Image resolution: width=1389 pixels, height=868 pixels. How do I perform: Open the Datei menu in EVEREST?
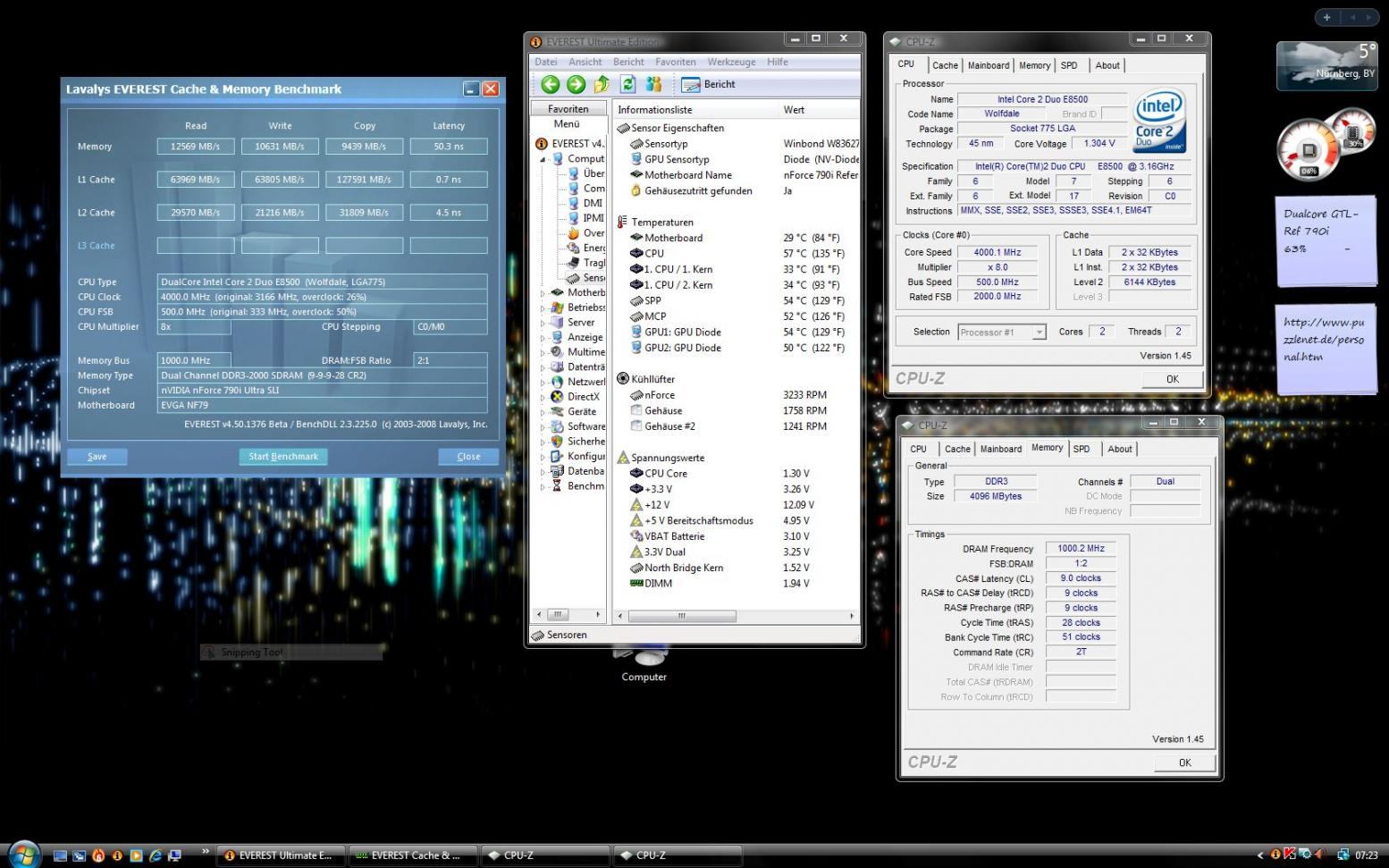click(x=545, y=62)
